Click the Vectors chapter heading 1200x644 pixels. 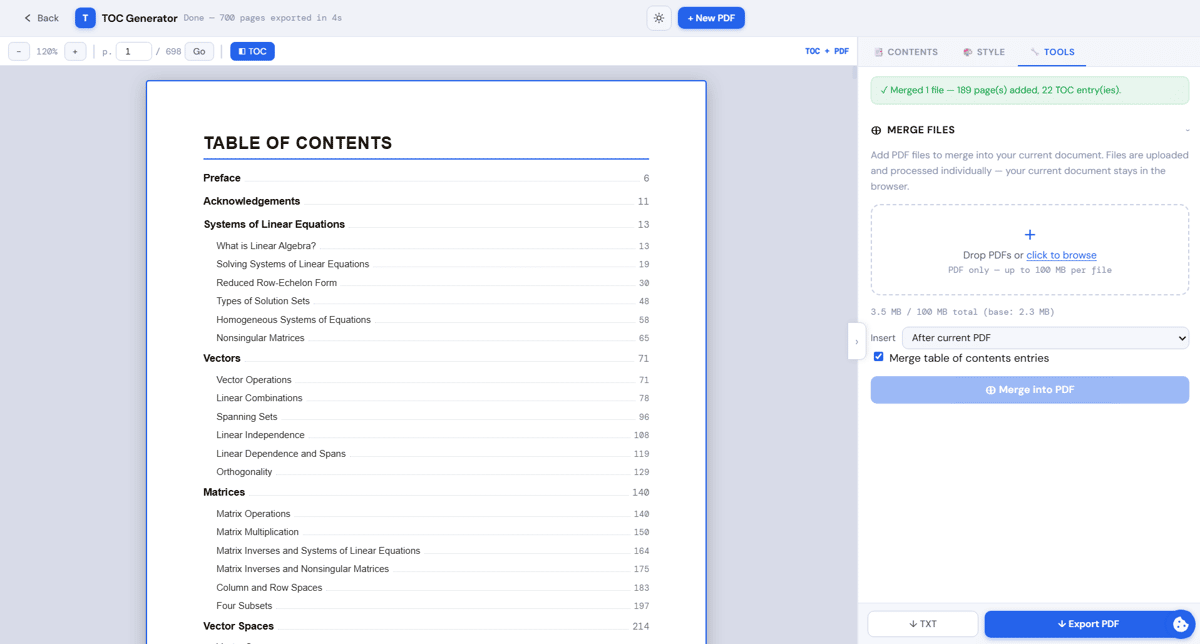pos(426,358)
